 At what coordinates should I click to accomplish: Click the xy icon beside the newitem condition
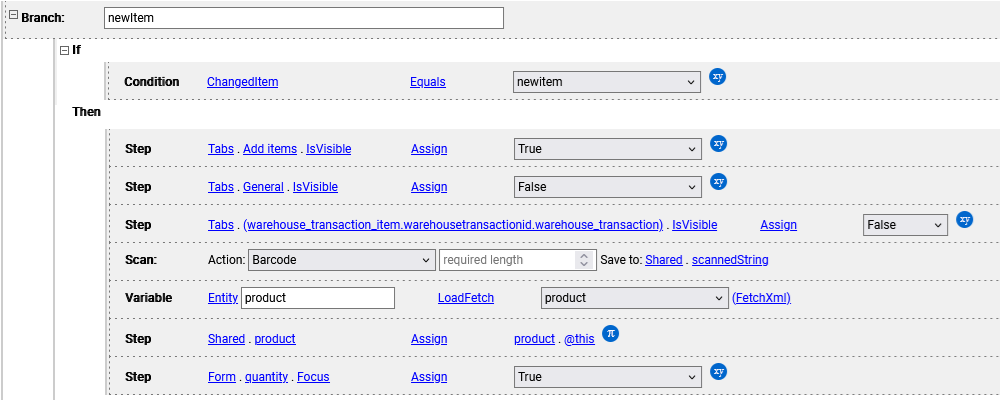point(717,77)
